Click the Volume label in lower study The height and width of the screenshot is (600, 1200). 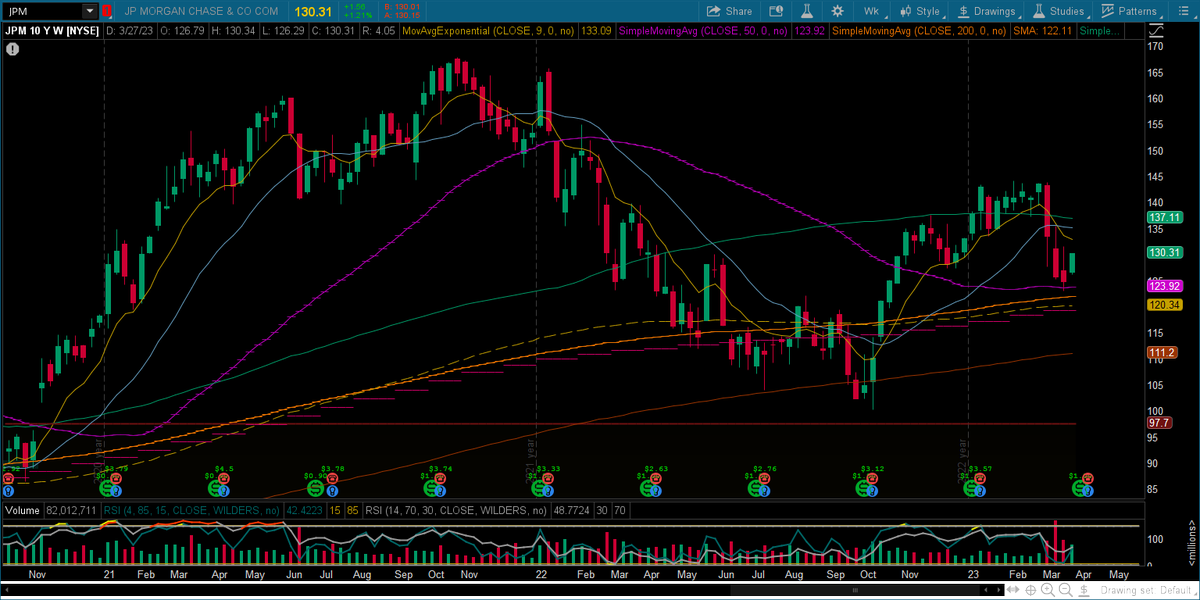pyautogui.click(x=22, y=511)
